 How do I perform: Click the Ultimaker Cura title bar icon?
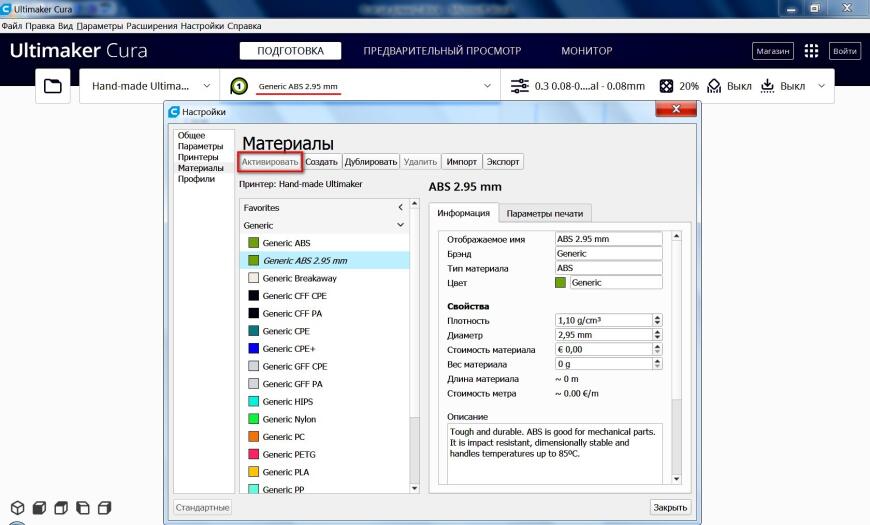(7, 9)
